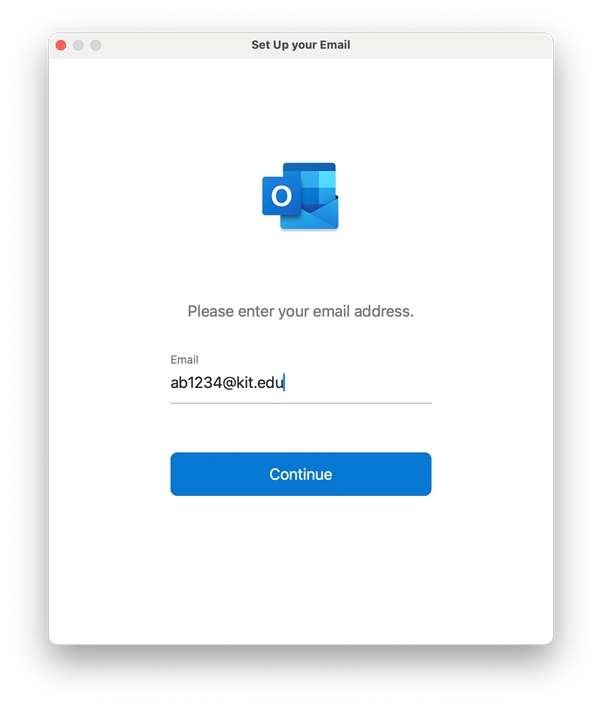Click the Email address input field

click(x=300, y=382)
